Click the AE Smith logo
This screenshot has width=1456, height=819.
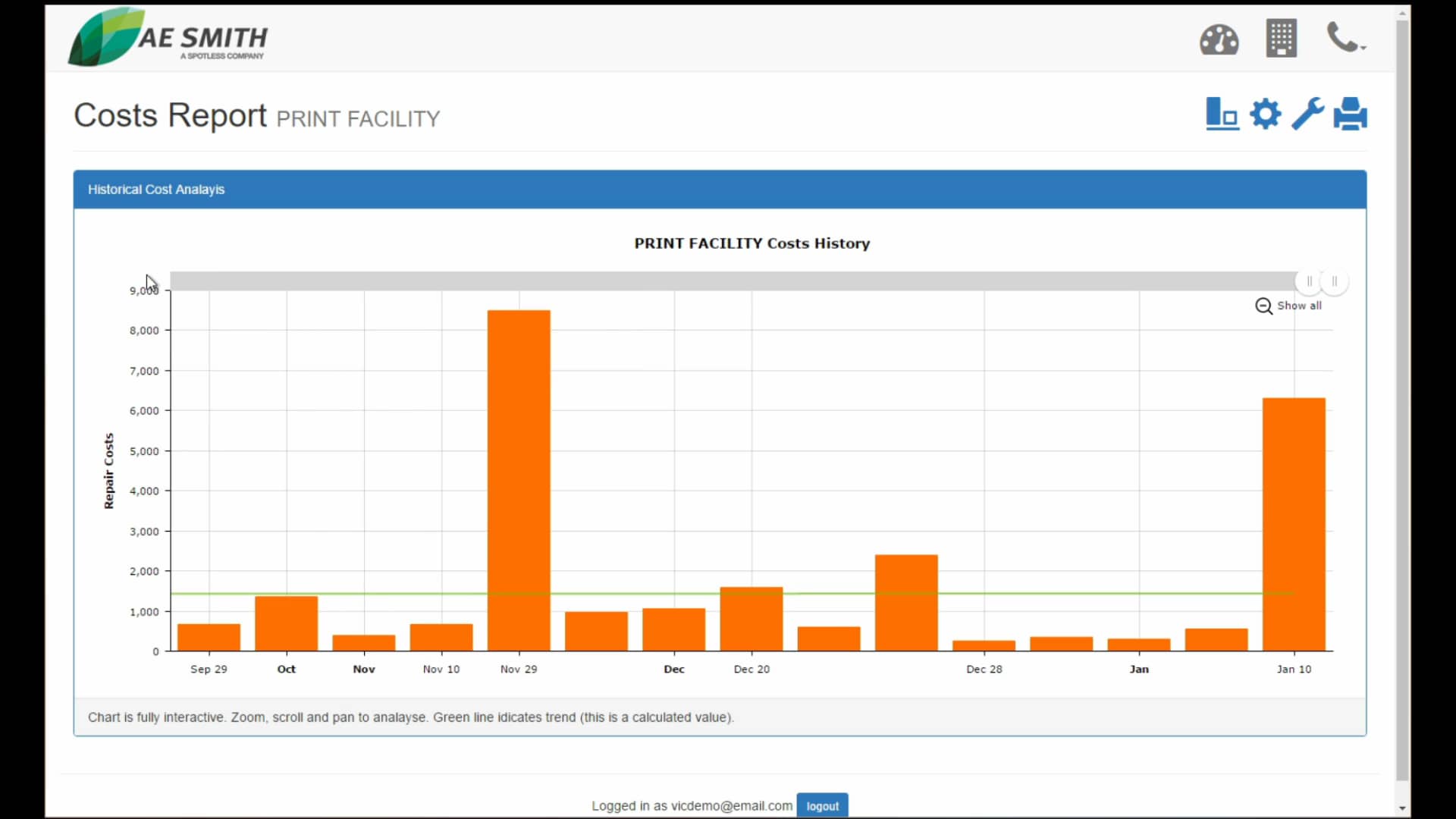coord(168,37)
